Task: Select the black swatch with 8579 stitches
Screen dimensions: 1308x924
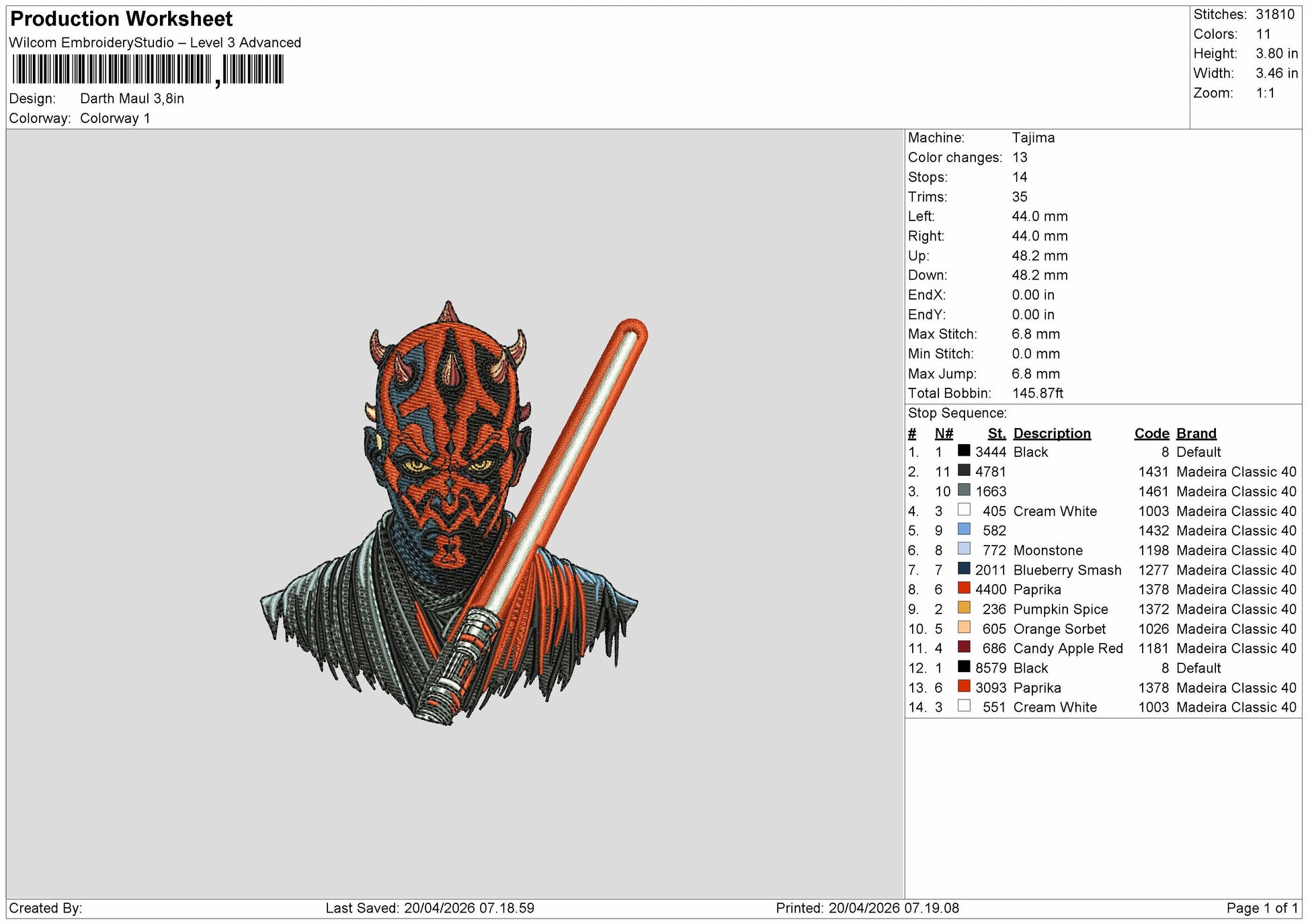Action: click(x=964, y=667)
